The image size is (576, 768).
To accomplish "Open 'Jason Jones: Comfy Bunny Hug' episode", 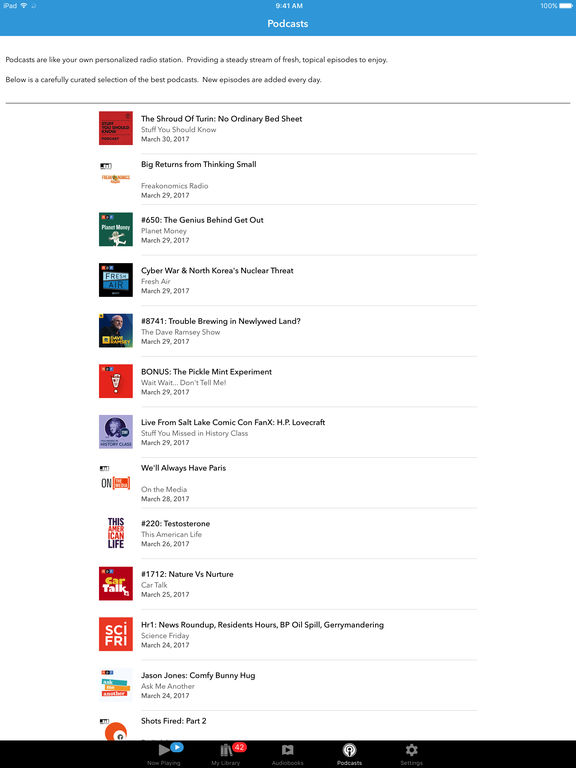I will pyautogui.click(x=198, y=675).
